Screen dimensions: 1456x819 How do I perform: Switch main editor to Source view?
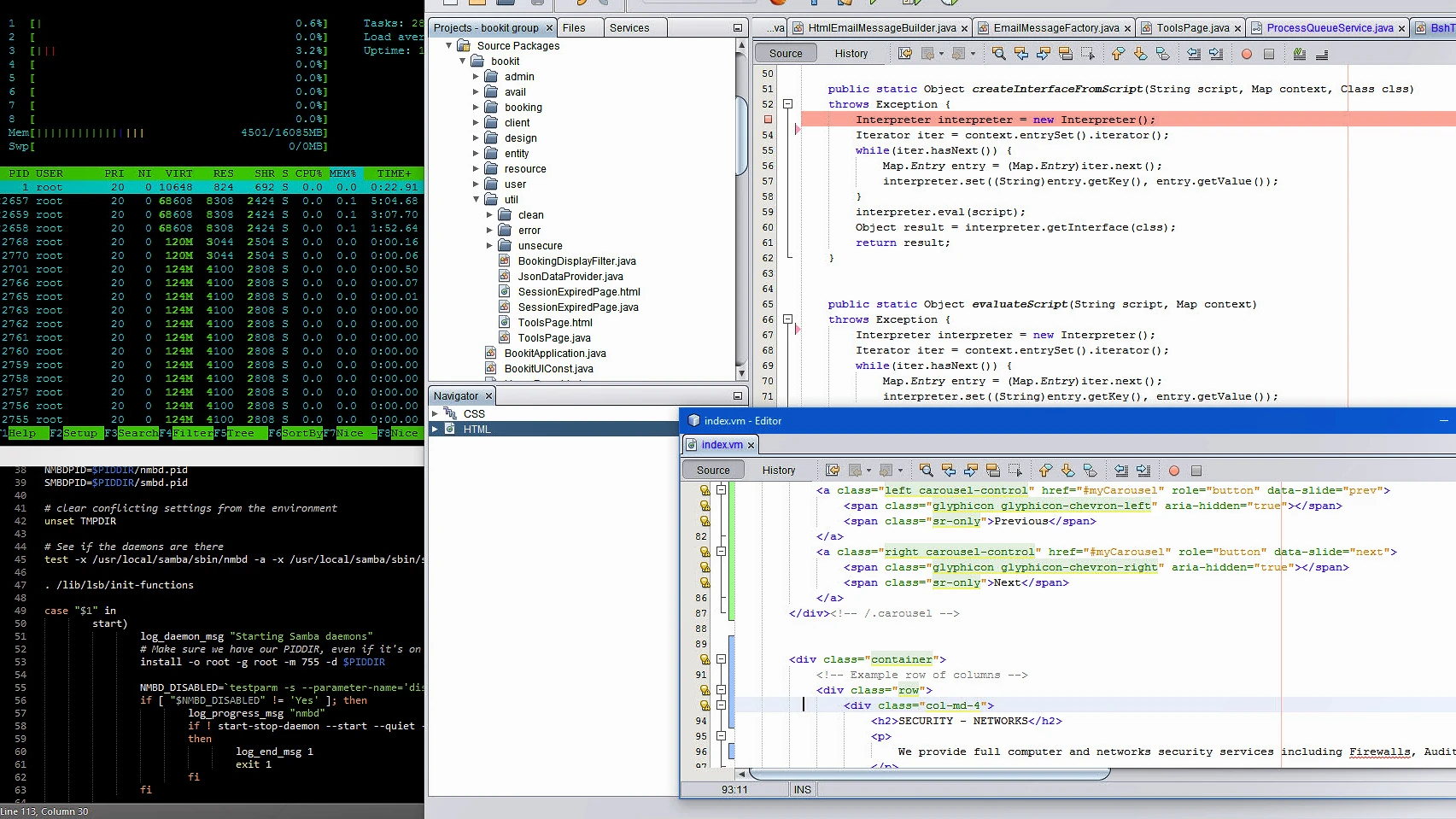point(786,53)
